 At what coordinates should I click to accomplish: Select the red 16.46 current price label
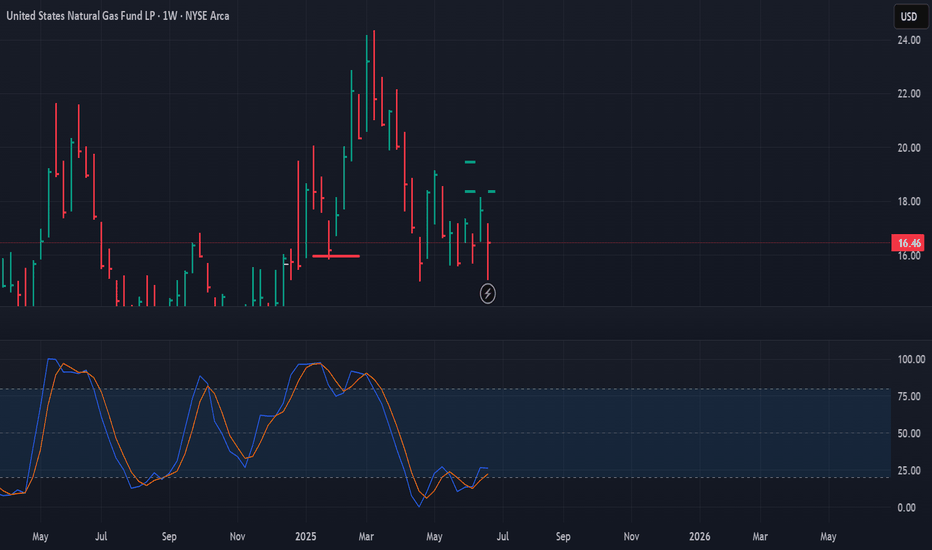[x=908, y=243]
